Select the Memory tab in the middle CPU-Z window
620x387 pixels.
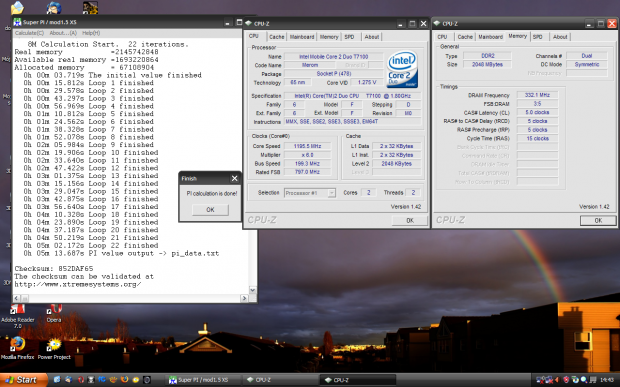[x=329, y=37]
